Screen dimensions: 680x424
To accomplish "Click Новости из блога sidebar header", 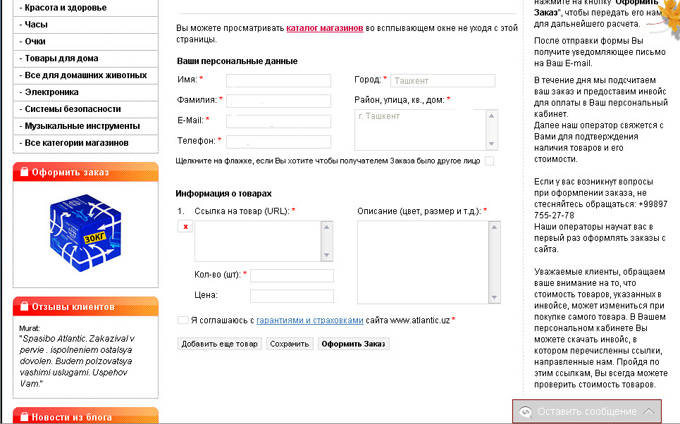I will click(x=85, y=416).
